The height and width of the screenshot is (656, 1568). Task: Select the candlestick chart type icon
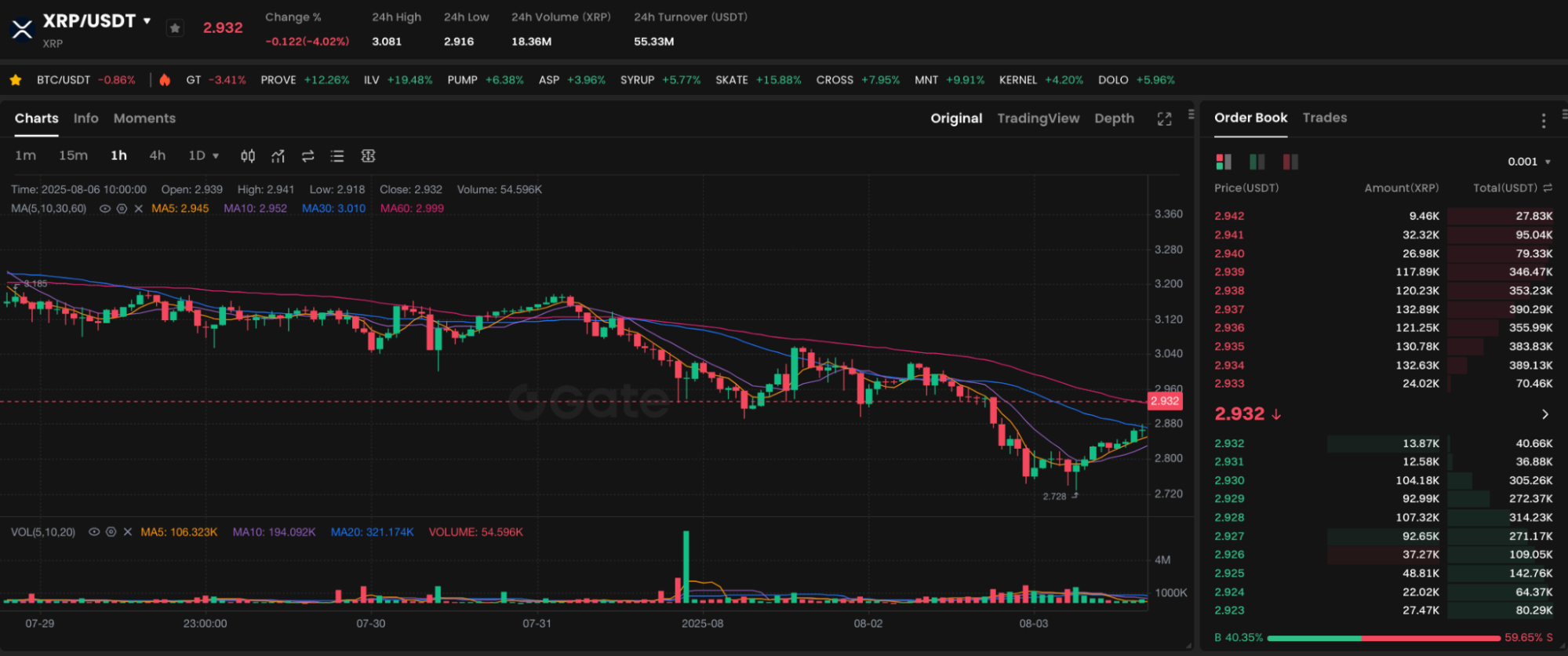pyautogui.click(x=248, y=156)
